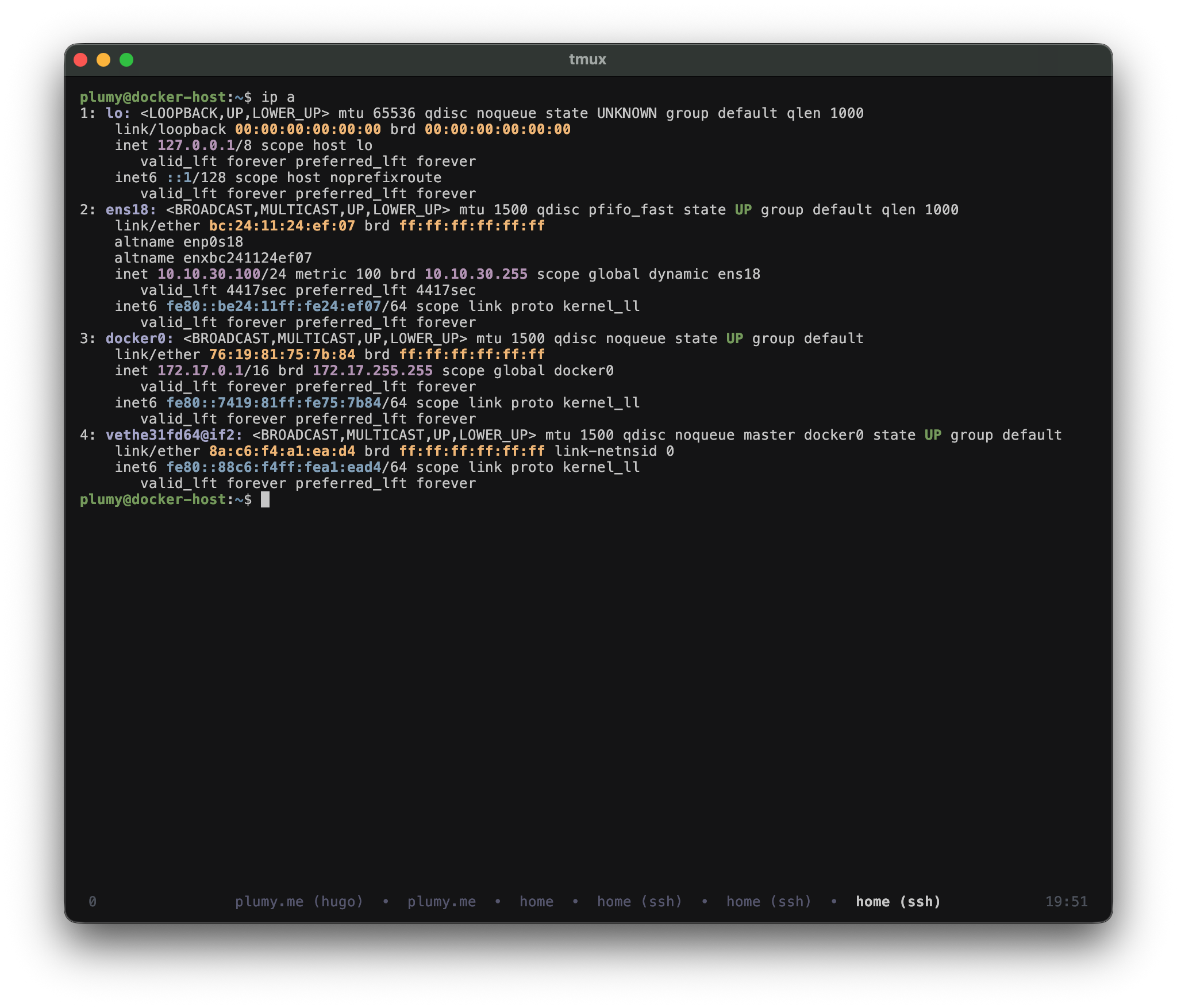The height and width of the screenshot is (1008, 1177).
Task: Click the 10.10.30.100 IP address
Action: click(209, 274)
